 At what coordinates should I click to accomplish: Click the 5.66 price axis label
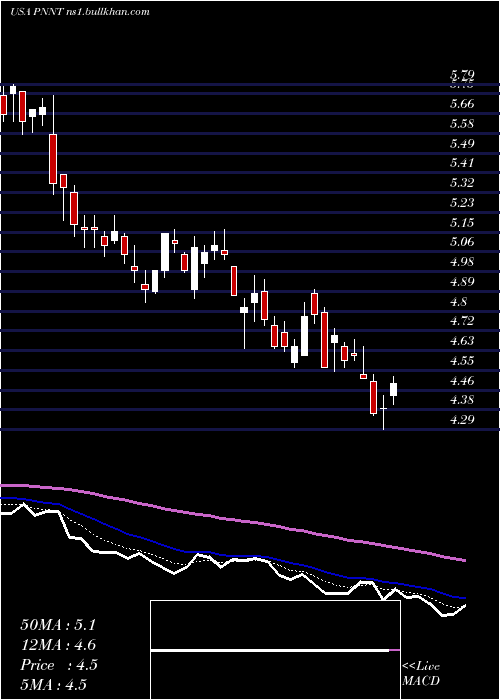click(462, 104)
